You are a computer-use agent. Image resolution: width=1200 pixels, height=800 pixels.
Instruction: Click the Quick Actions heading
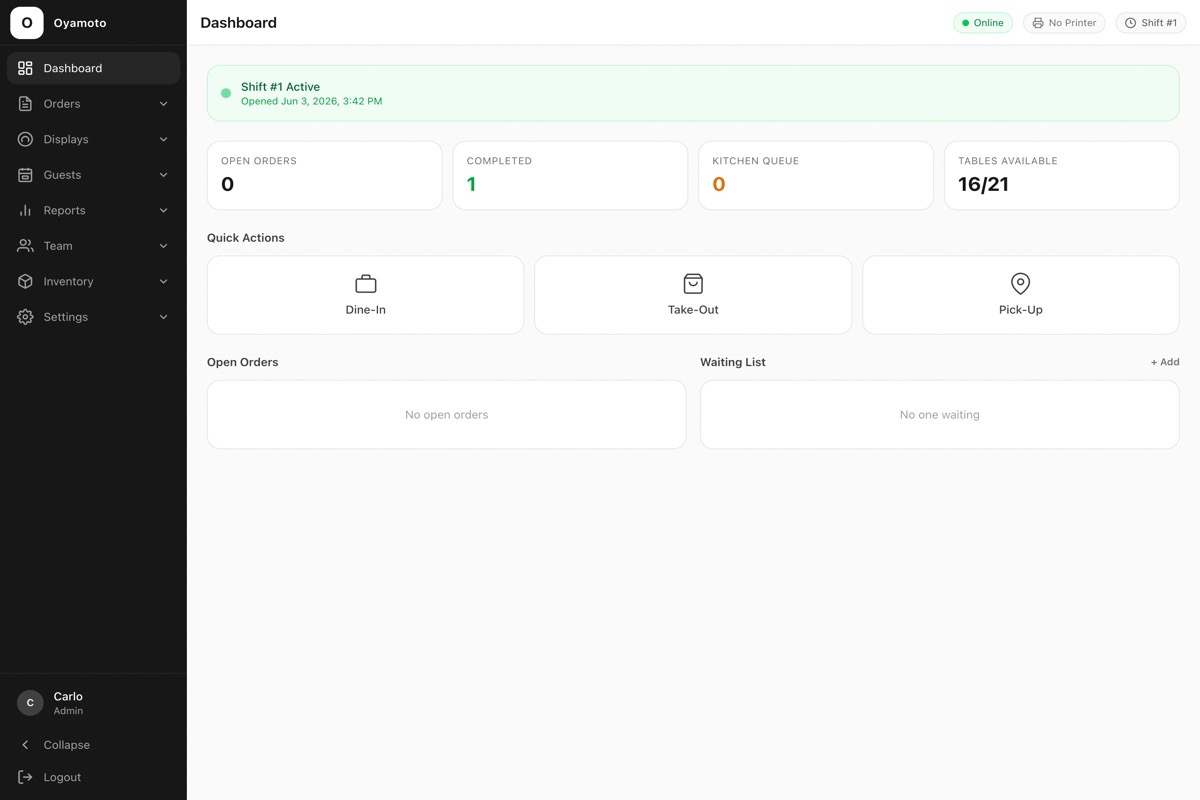246,238
